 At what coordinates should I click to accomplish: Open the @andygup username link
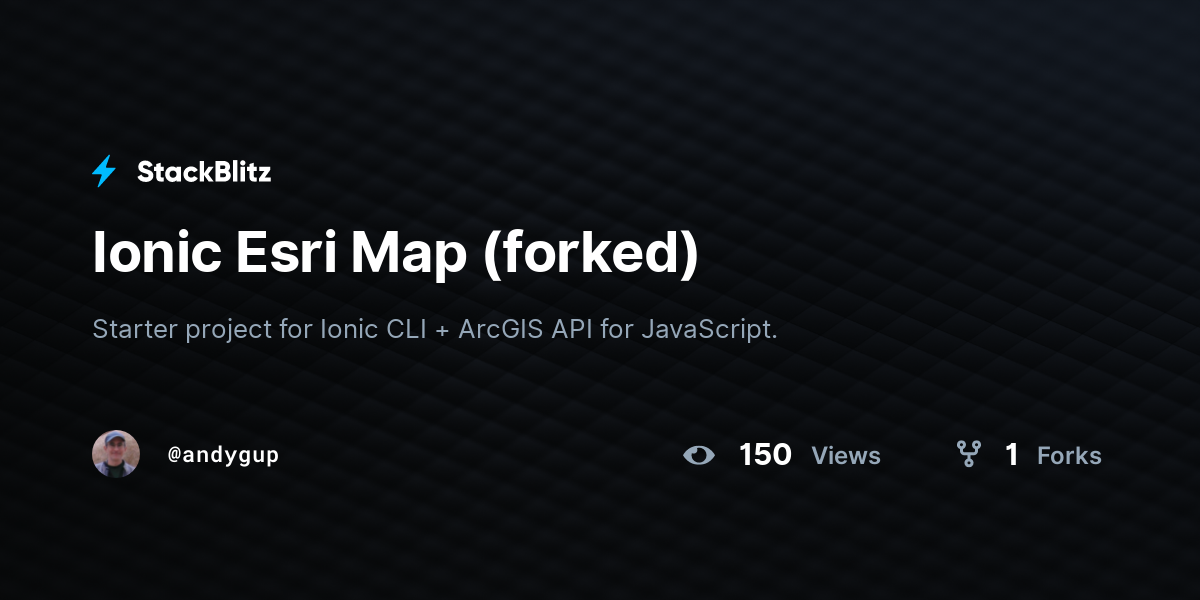click(x=223, y=455)
